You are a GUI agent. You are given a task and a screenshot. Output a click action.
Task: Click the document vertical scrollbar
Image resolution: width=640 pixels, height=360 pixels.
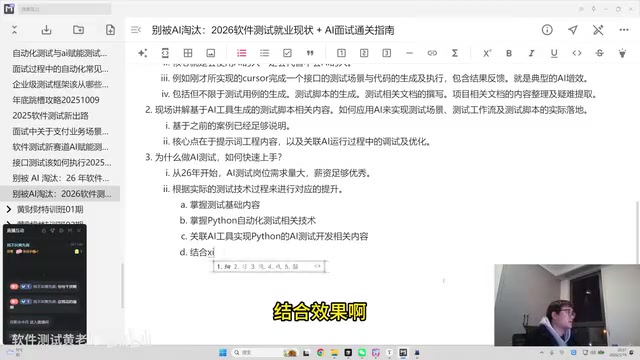tap(638, 233)
